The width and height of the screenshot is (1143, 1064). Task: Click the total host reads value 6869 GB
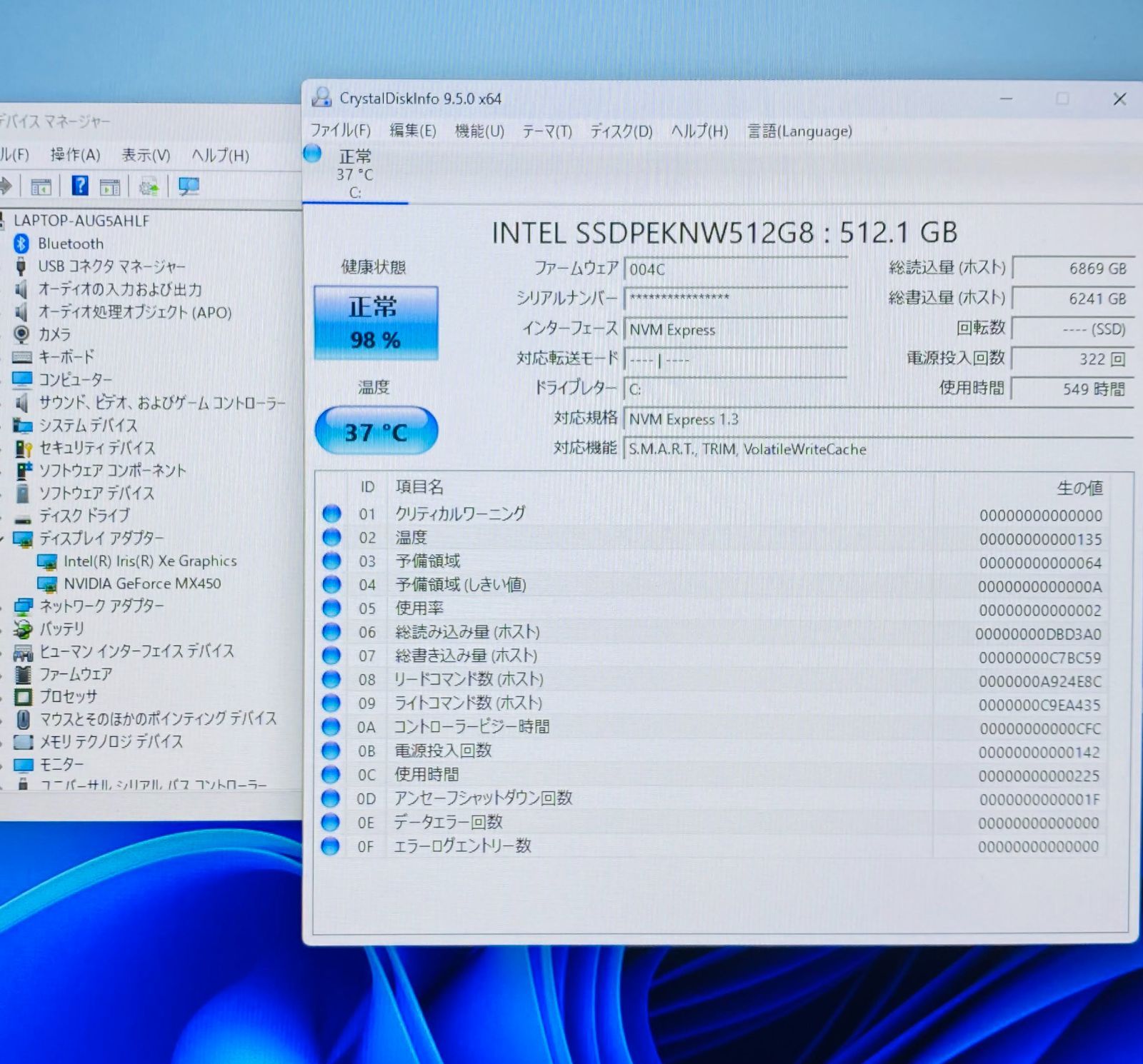pos(1073,268)
